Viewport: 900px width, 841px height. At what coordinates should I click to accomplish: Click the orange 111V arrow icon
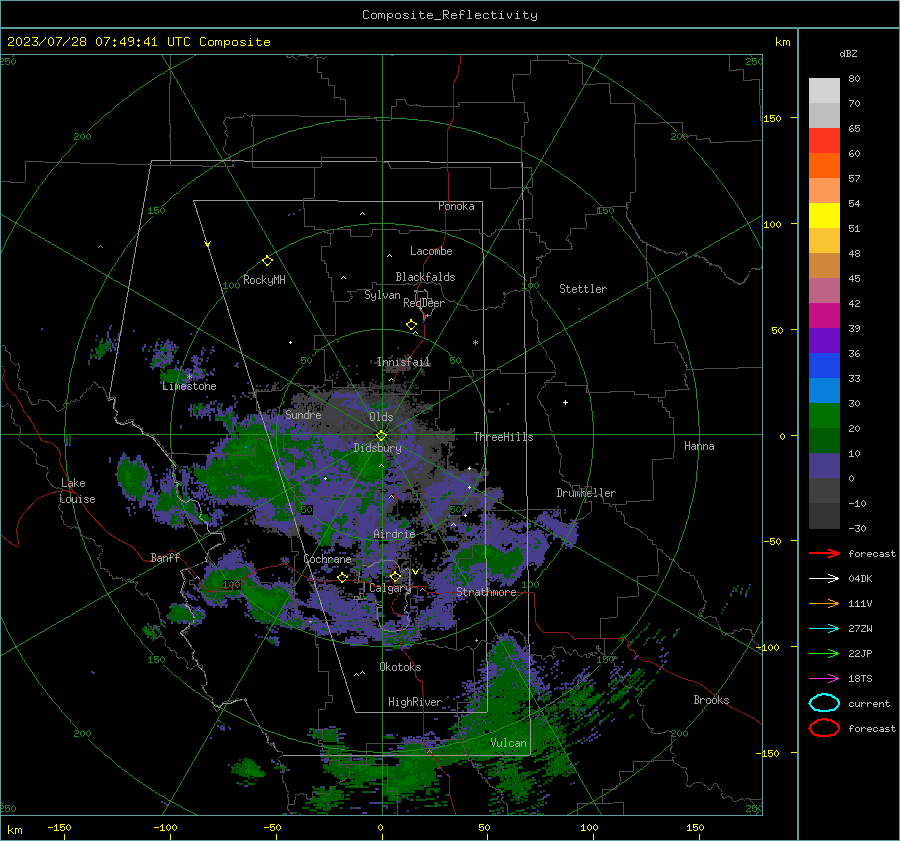pyautogui.click(x=824, y=603)
